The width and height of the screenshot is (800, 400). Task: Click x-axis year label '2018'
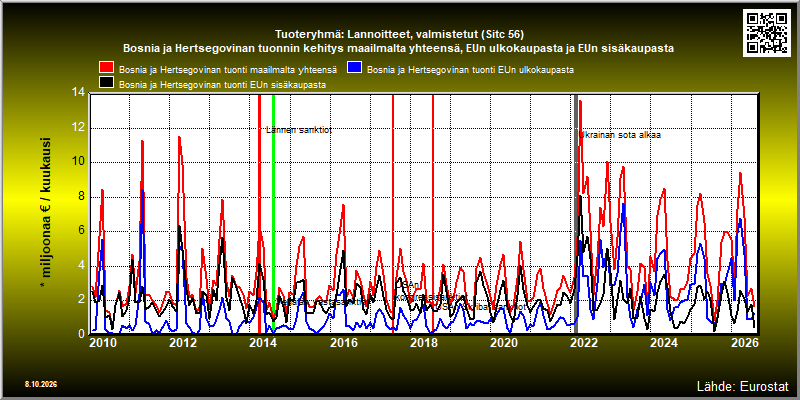[x=423, y=342]
